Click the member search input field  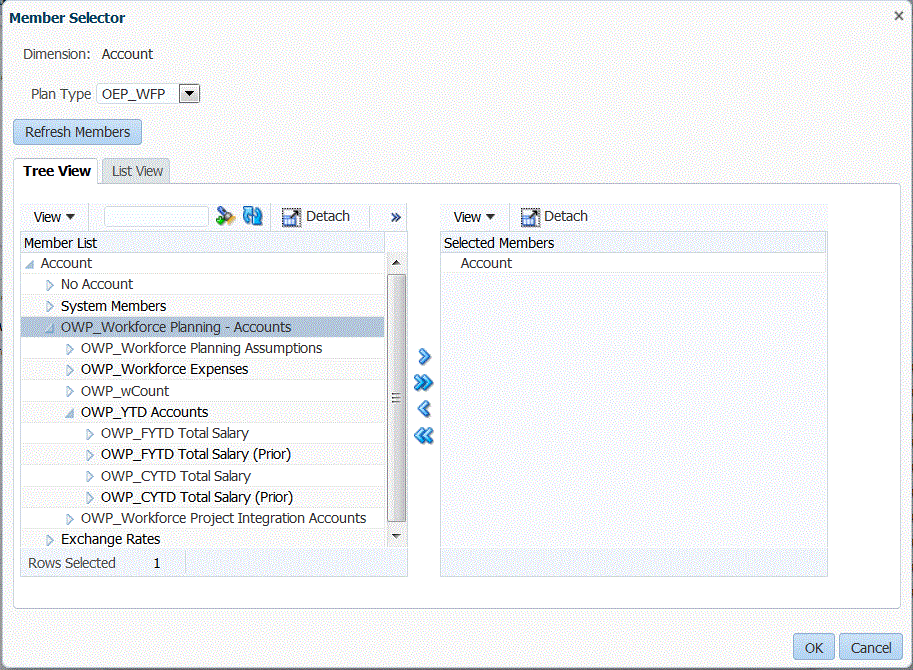pos(156,217)
